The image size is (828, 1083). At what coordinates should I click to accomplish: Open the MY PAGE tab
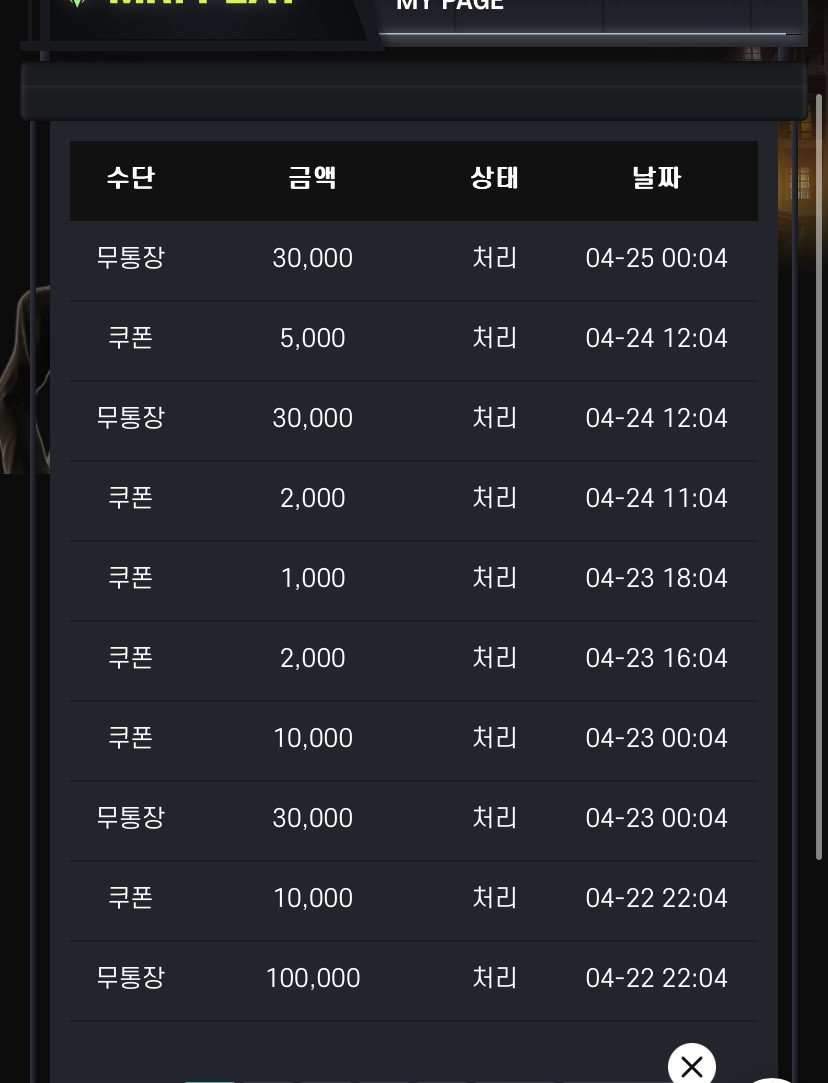450,6
